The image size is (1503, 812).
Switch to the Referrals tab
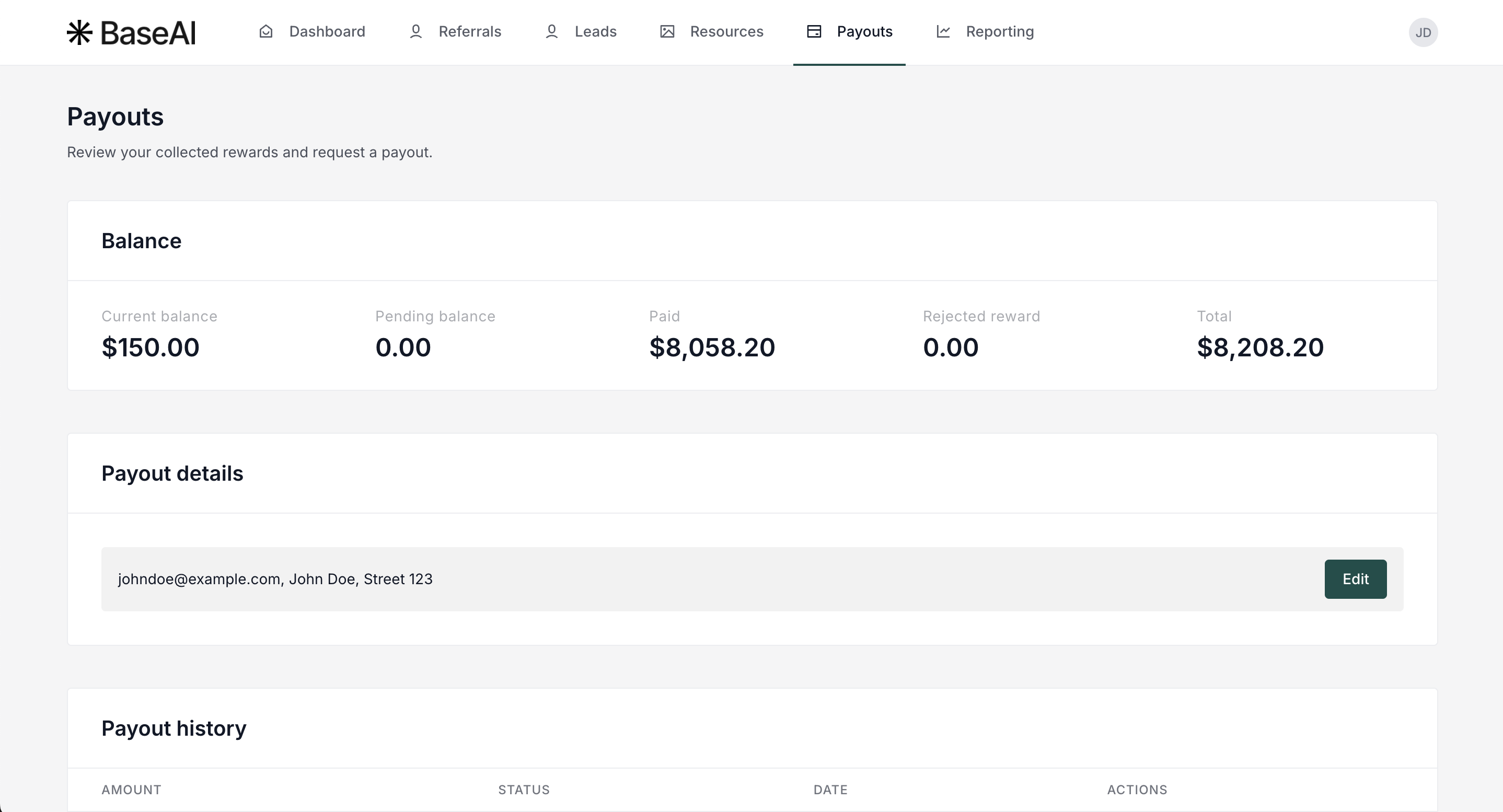pyautogui.click(x=470, y=31)
